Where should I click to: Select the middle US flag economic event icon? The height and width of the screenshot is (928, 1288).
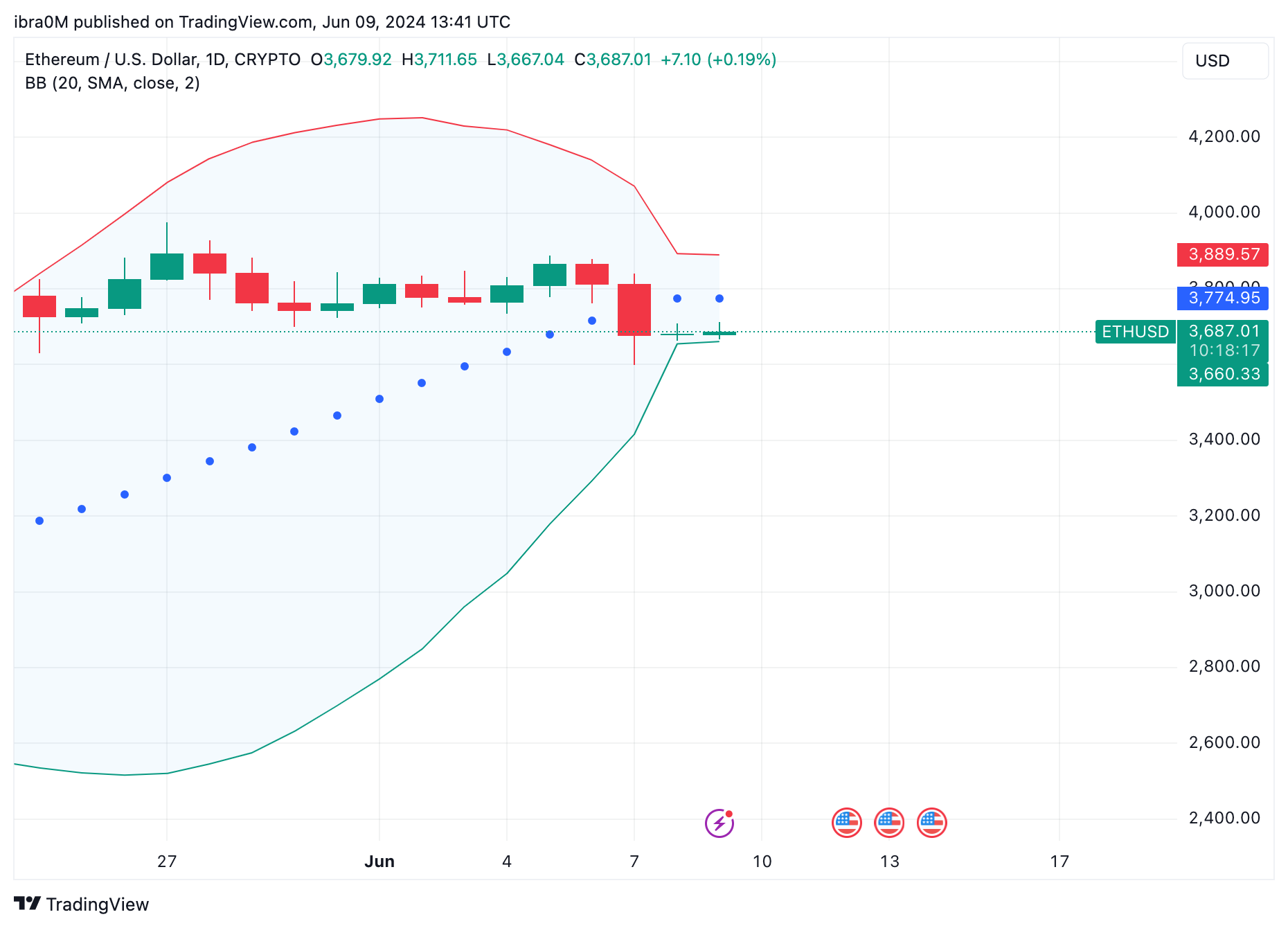pos(889,822)
